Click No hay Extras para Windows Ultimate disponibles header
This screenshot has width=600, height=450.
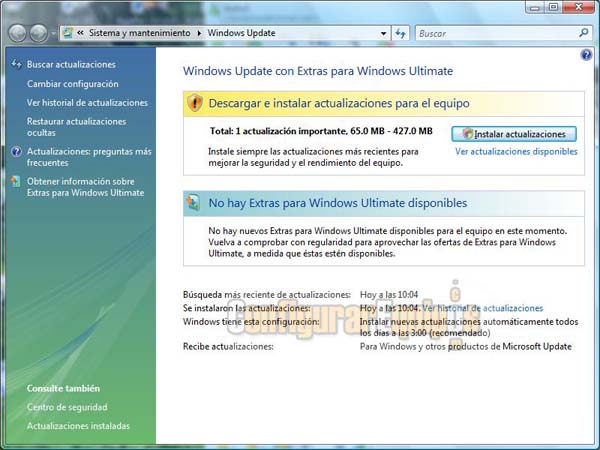[x=384, y=203]
